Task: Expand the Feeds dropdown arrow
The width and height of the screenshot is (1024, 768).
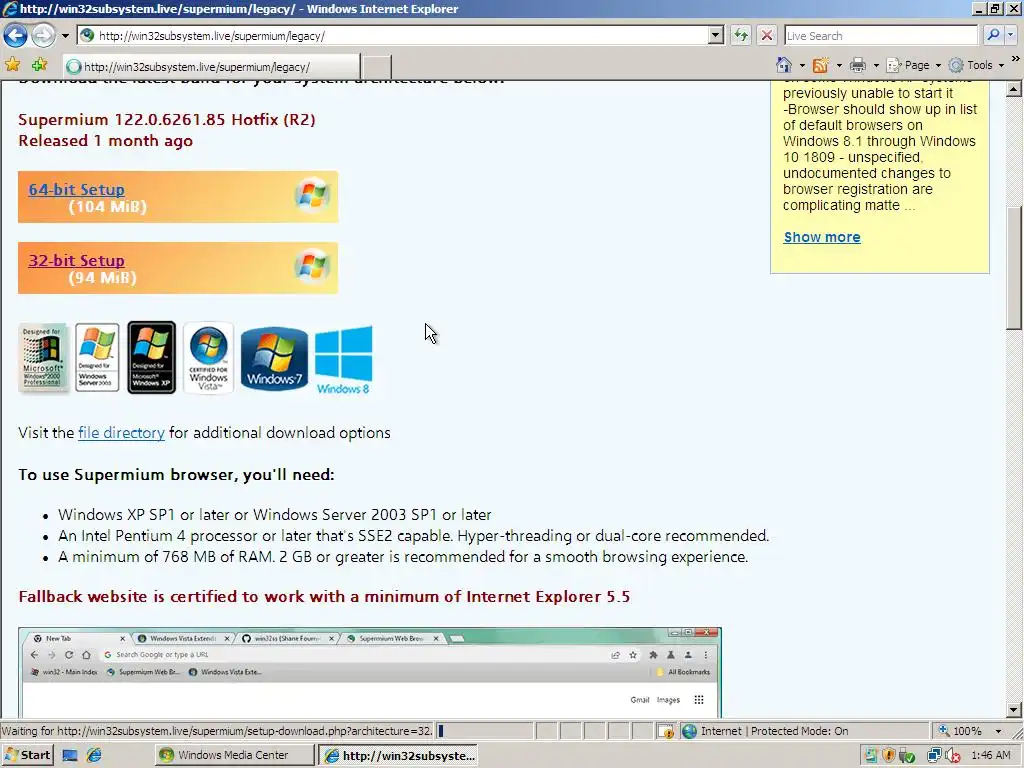Action: click(x=839, y=65)
